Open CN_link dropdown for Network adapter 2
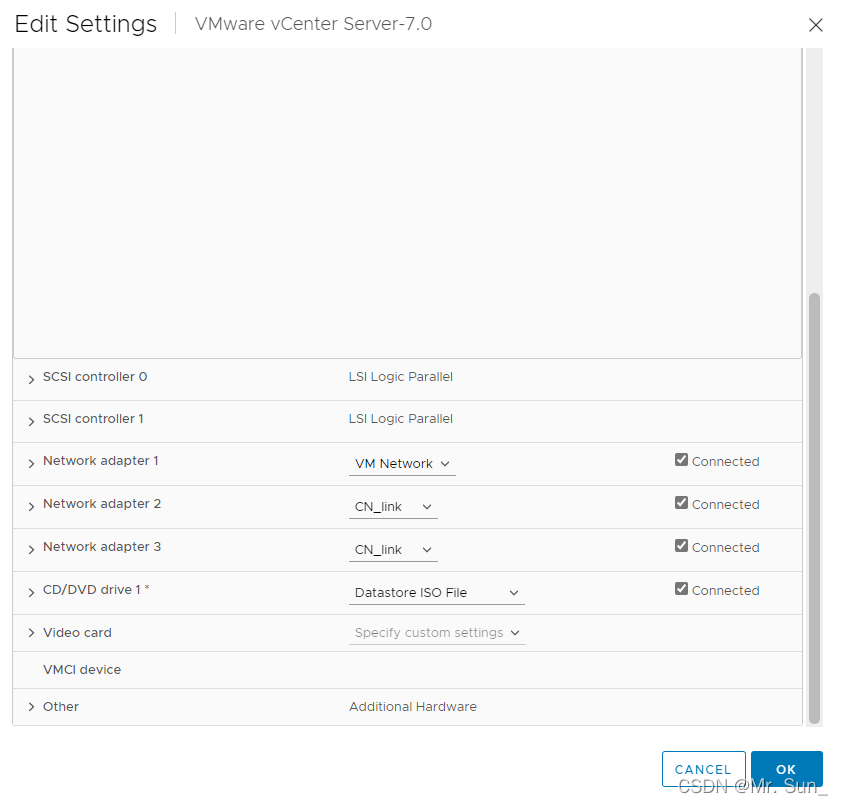The width and height of the screenshot is (843, 805). [x=393, y=507]
